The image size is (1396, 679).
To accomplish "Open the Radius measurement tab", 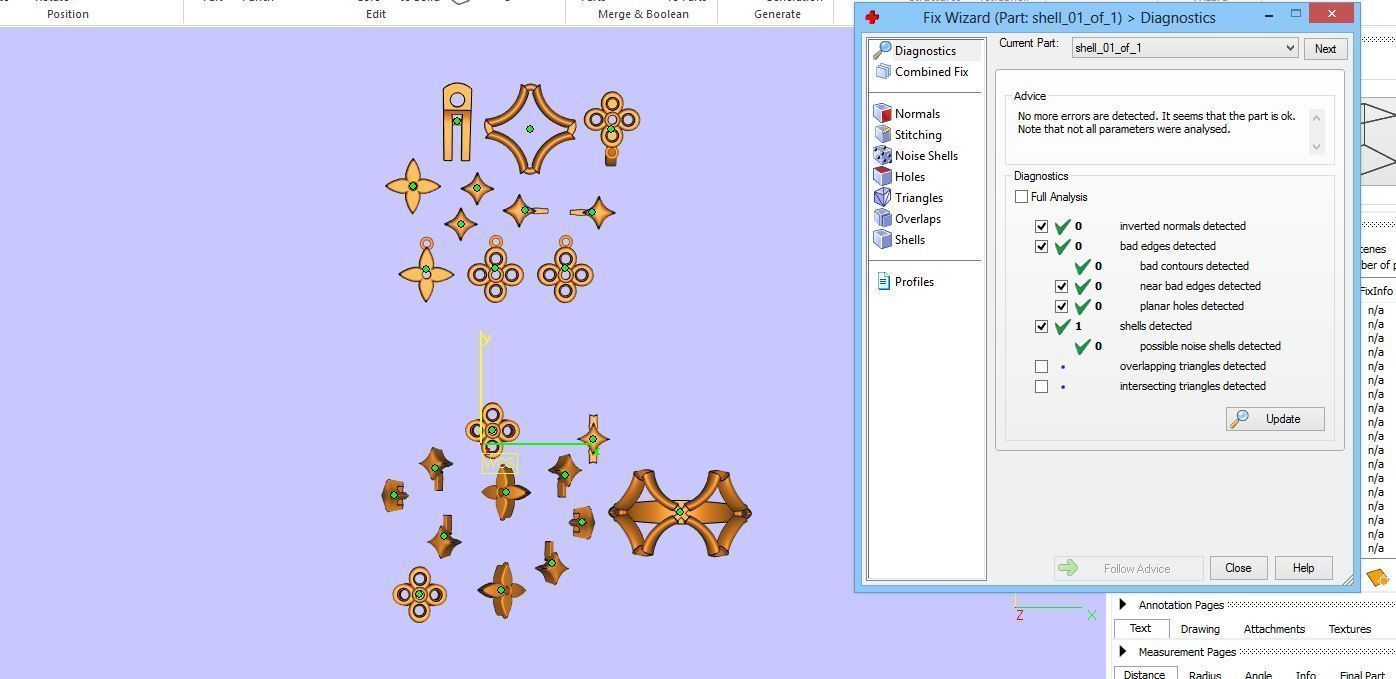I will [1204, 675].
